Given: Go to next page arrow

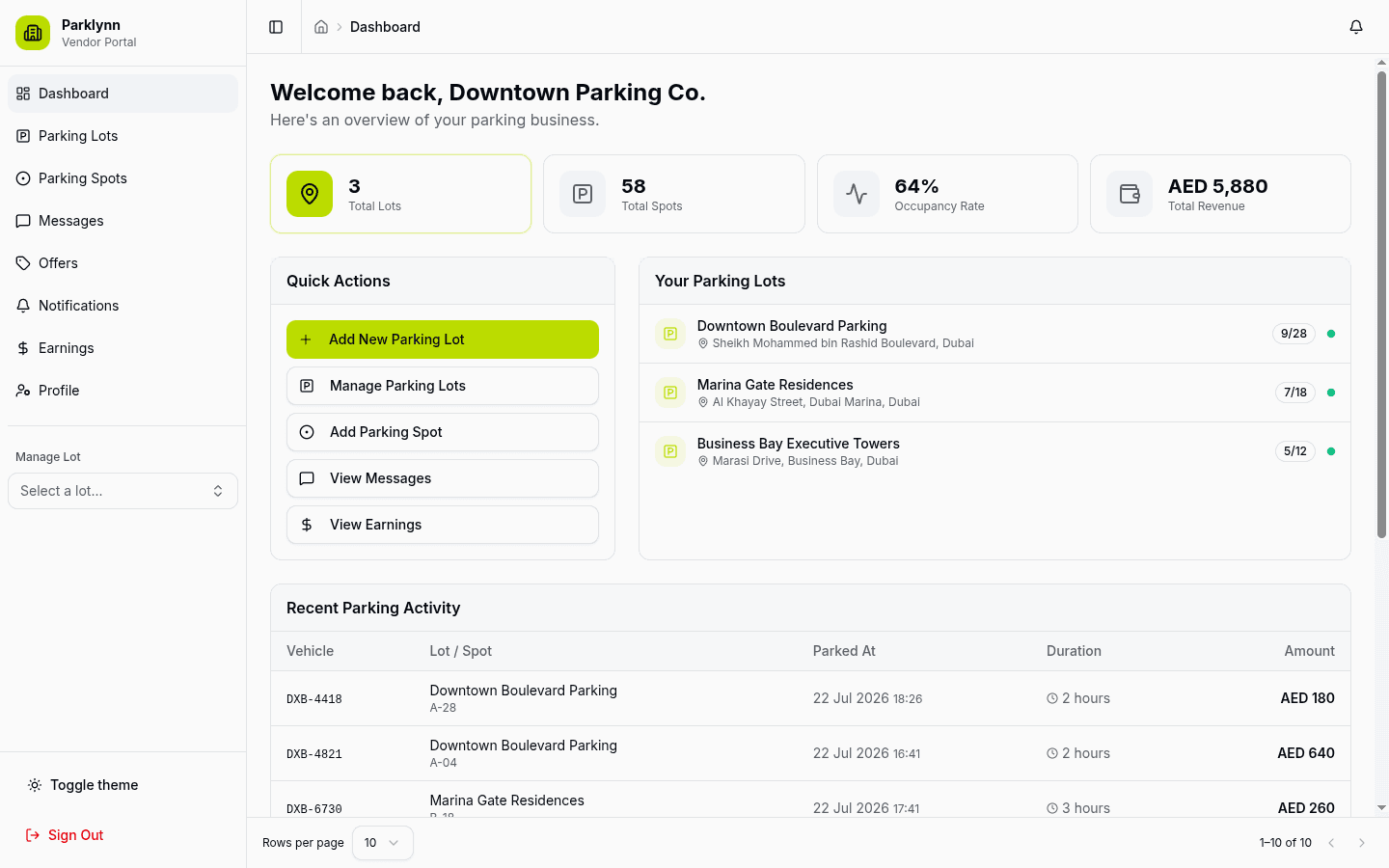Looking at the screenshot, I should [1362, 843].
